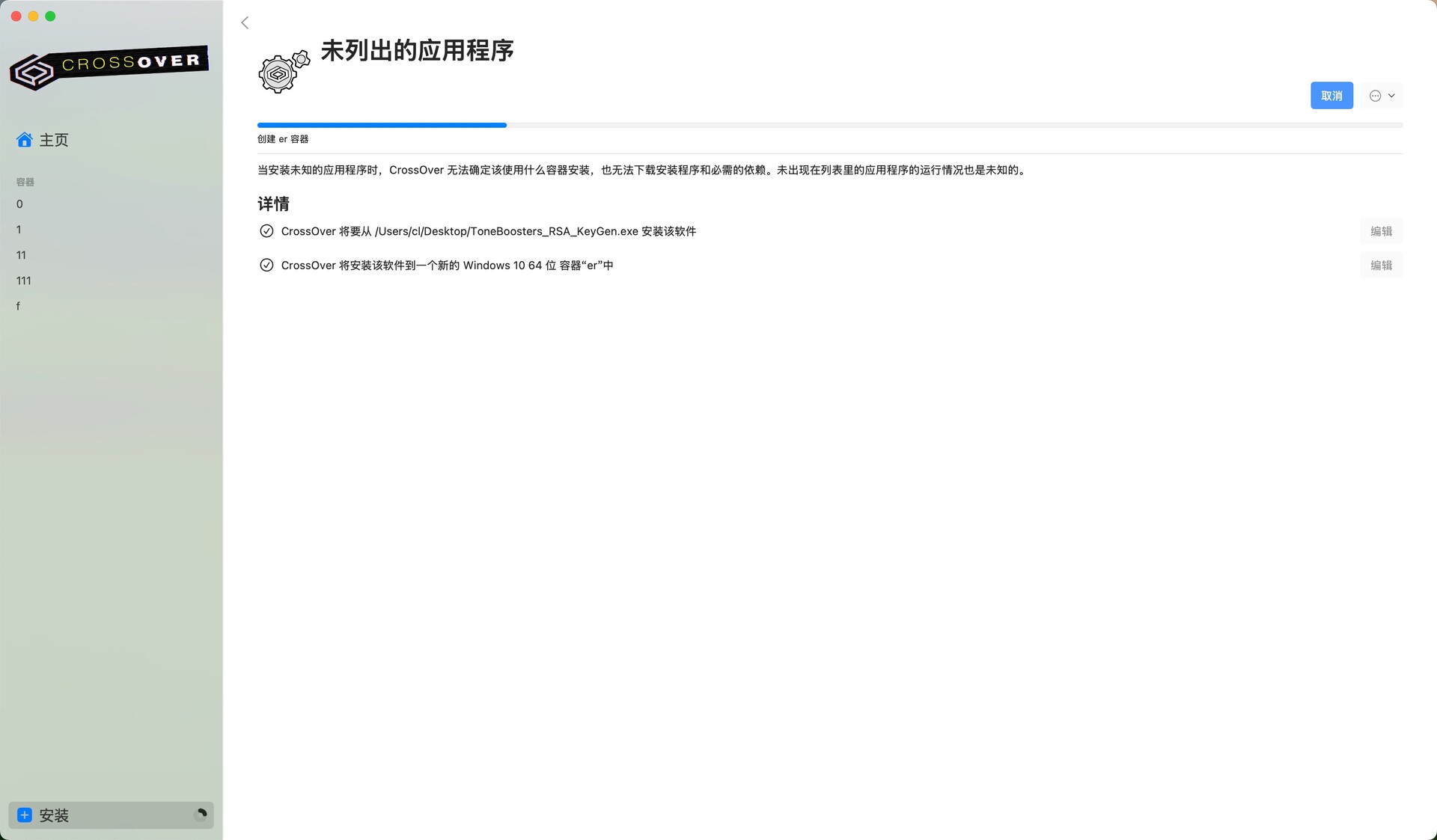Click the home icon beside 主页
1437x840 pixels.
coord(25,140)
